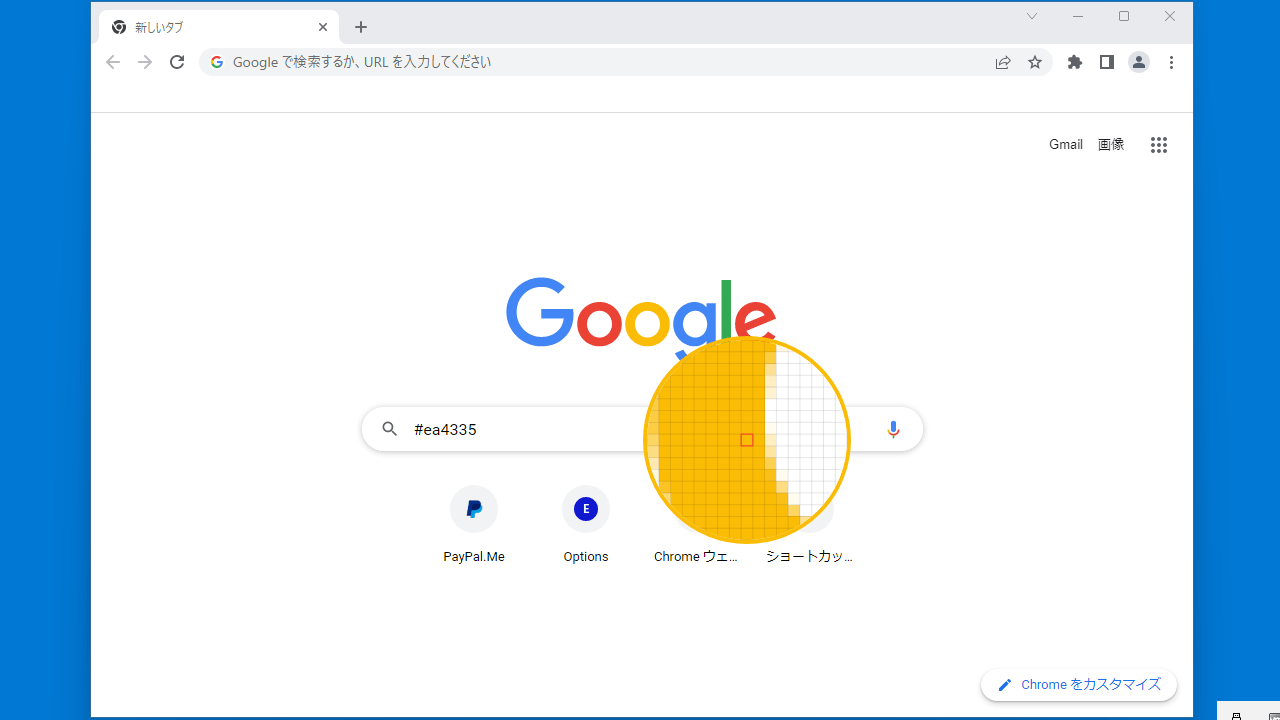Click the ショートカッ... shortcut label
Image resolution: width=1280 pixels, height=720 pixels.
[809, 557]
